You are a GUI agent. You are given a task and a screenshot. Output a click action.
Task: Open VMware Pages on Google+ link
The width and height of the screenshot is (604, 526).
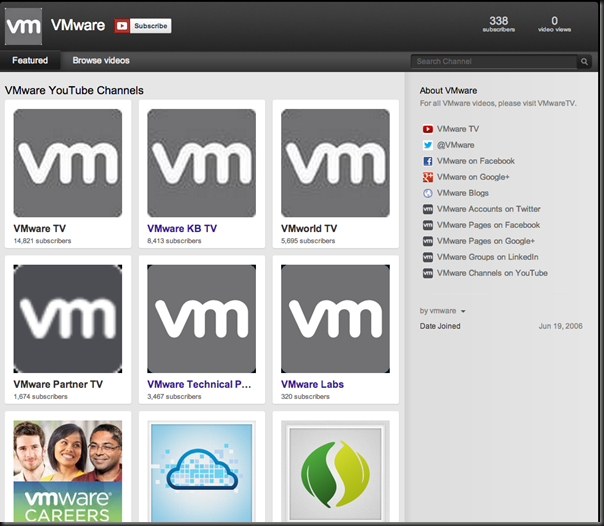tap(486, 241)
